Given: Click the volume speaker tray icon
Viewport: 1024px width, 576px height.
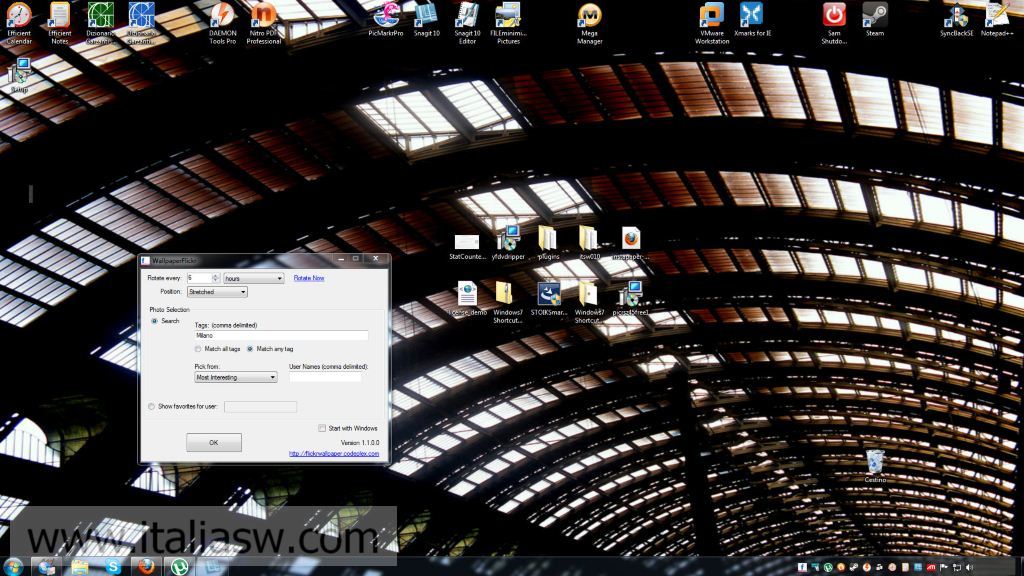Looking at the screenshot, I should (969, 568).
